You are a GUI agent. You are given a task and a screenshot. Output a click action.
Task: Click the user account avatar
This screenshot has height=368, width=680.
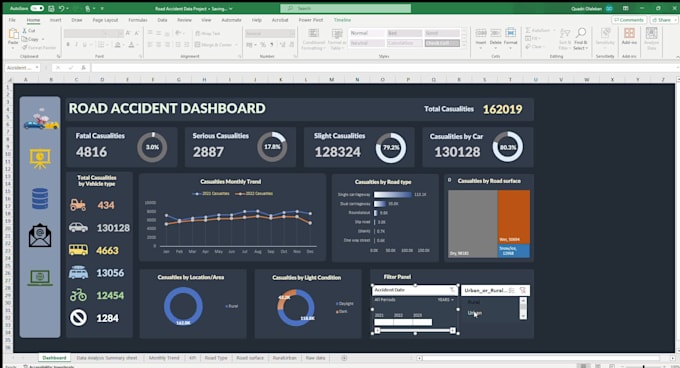click(x=609, y=8)
